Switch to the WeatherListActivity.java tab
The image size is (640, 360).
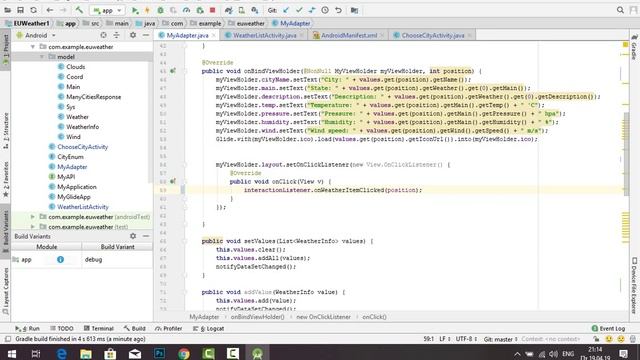tap(264, 36)
